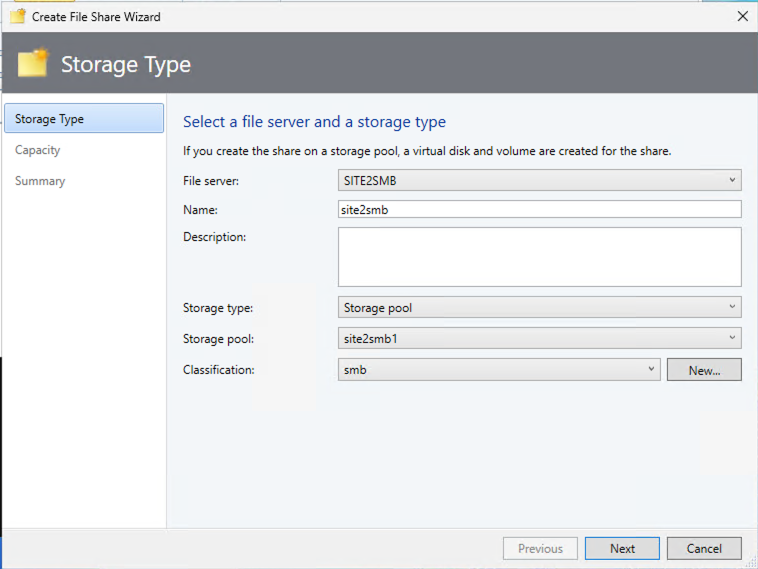Viewport: 758px width, 569px height.
Task: Open the Classification dropdown showing smb
Action: 499,369
